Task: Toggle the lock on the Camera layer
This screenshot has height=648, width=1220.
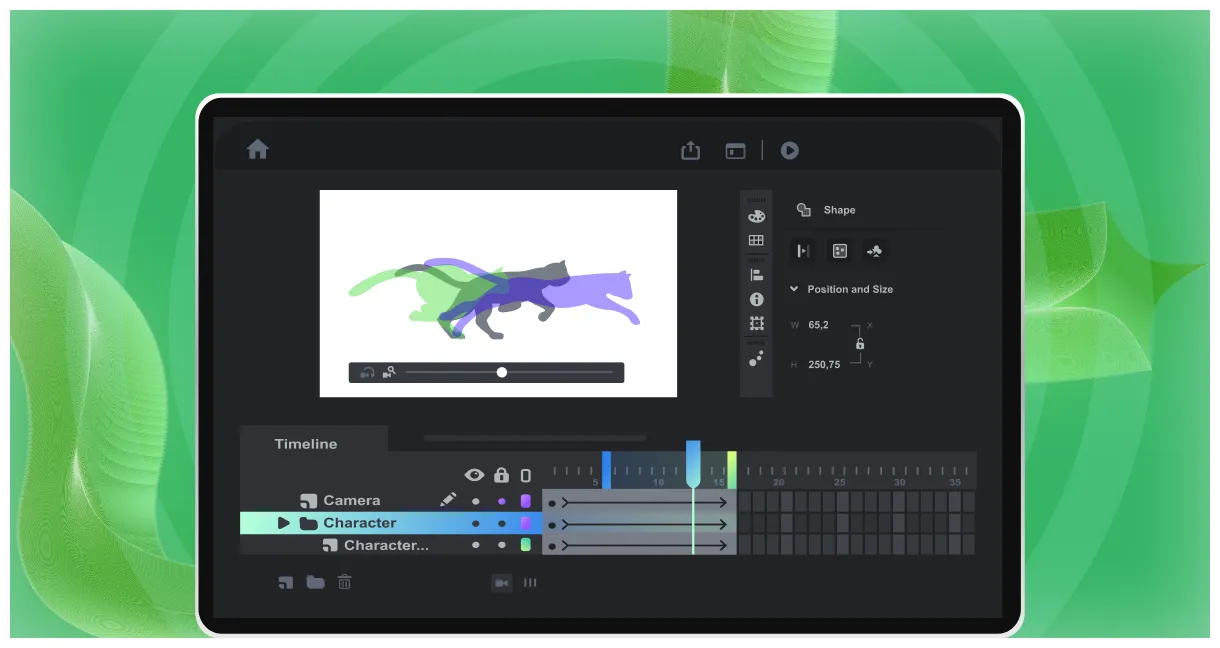Action: [502, 500]
